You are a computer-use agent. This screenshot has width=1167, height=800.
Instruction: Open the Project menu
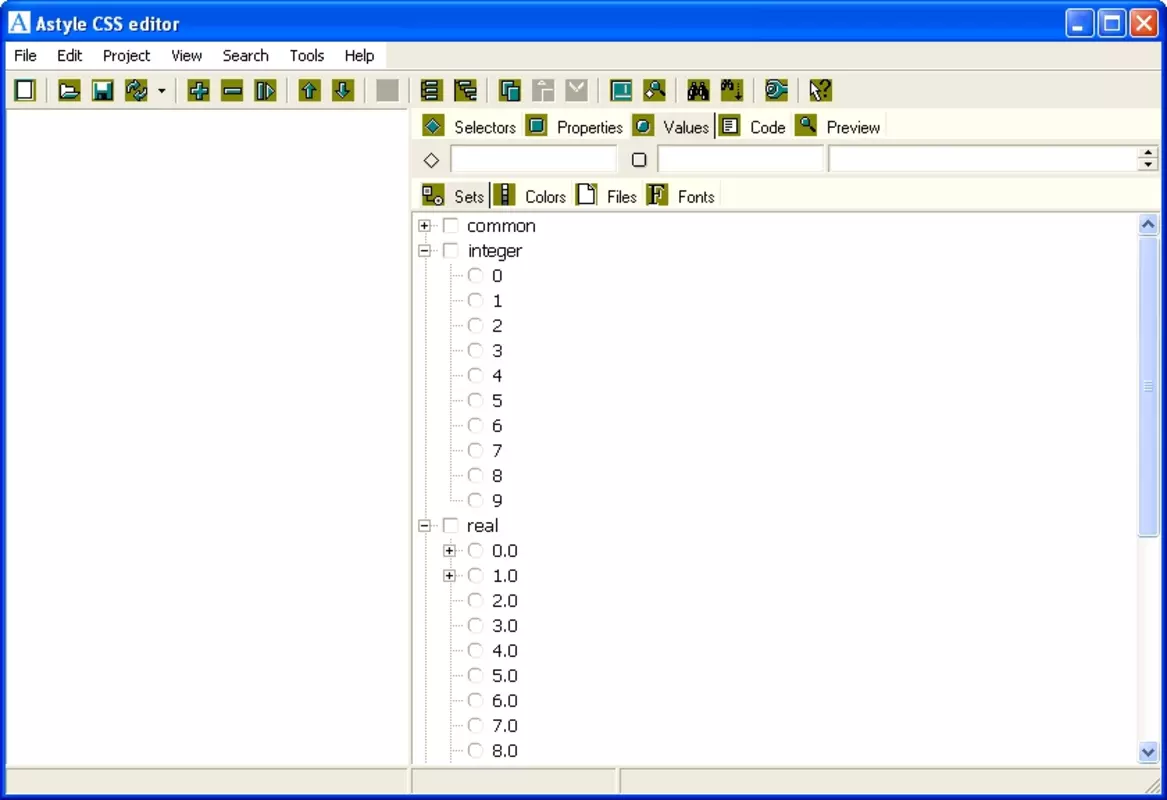coord(127,56)
